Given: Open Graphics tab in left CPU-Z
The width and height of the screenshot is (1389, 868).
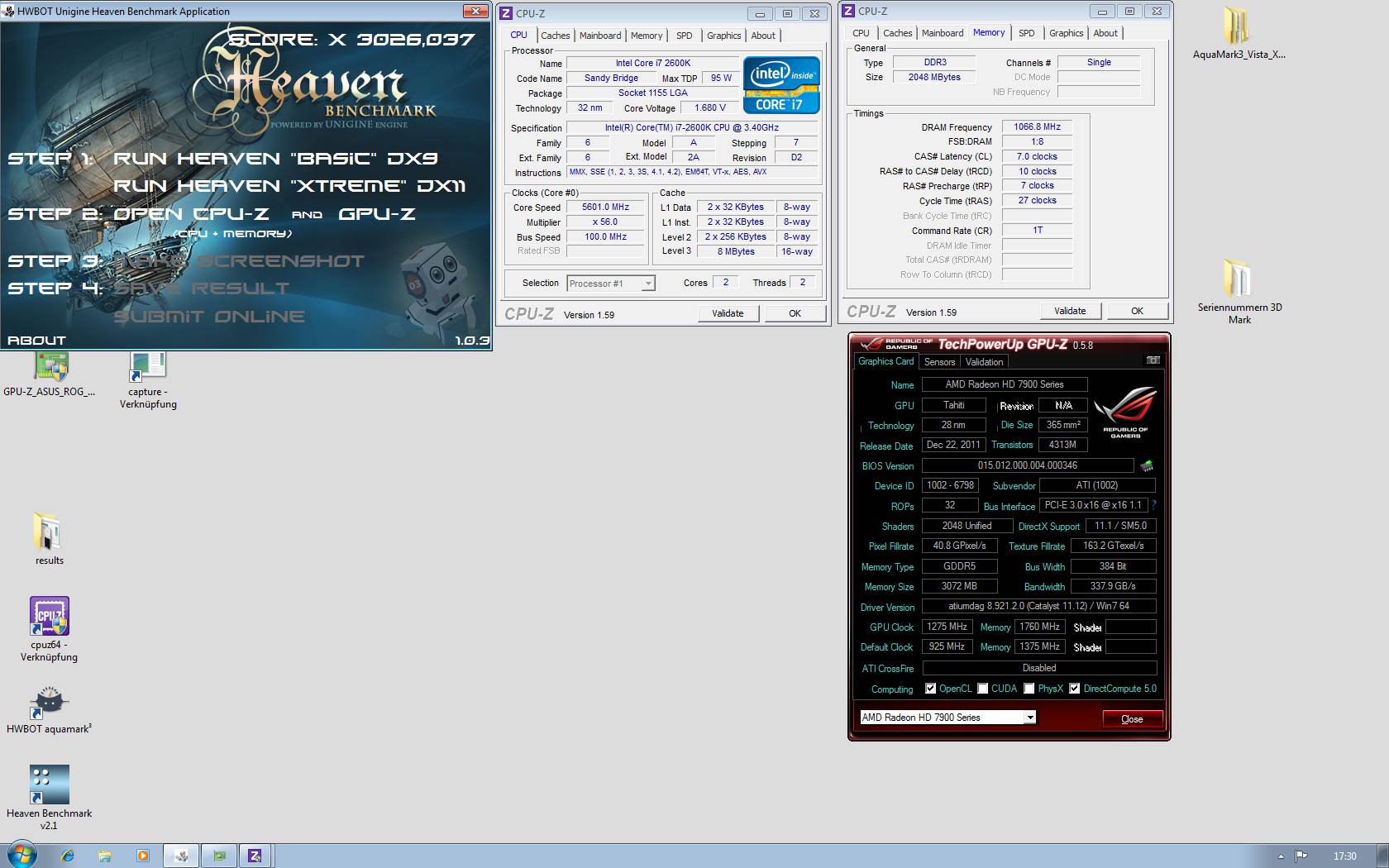Looking at the screenshot, I should point(723,36).
